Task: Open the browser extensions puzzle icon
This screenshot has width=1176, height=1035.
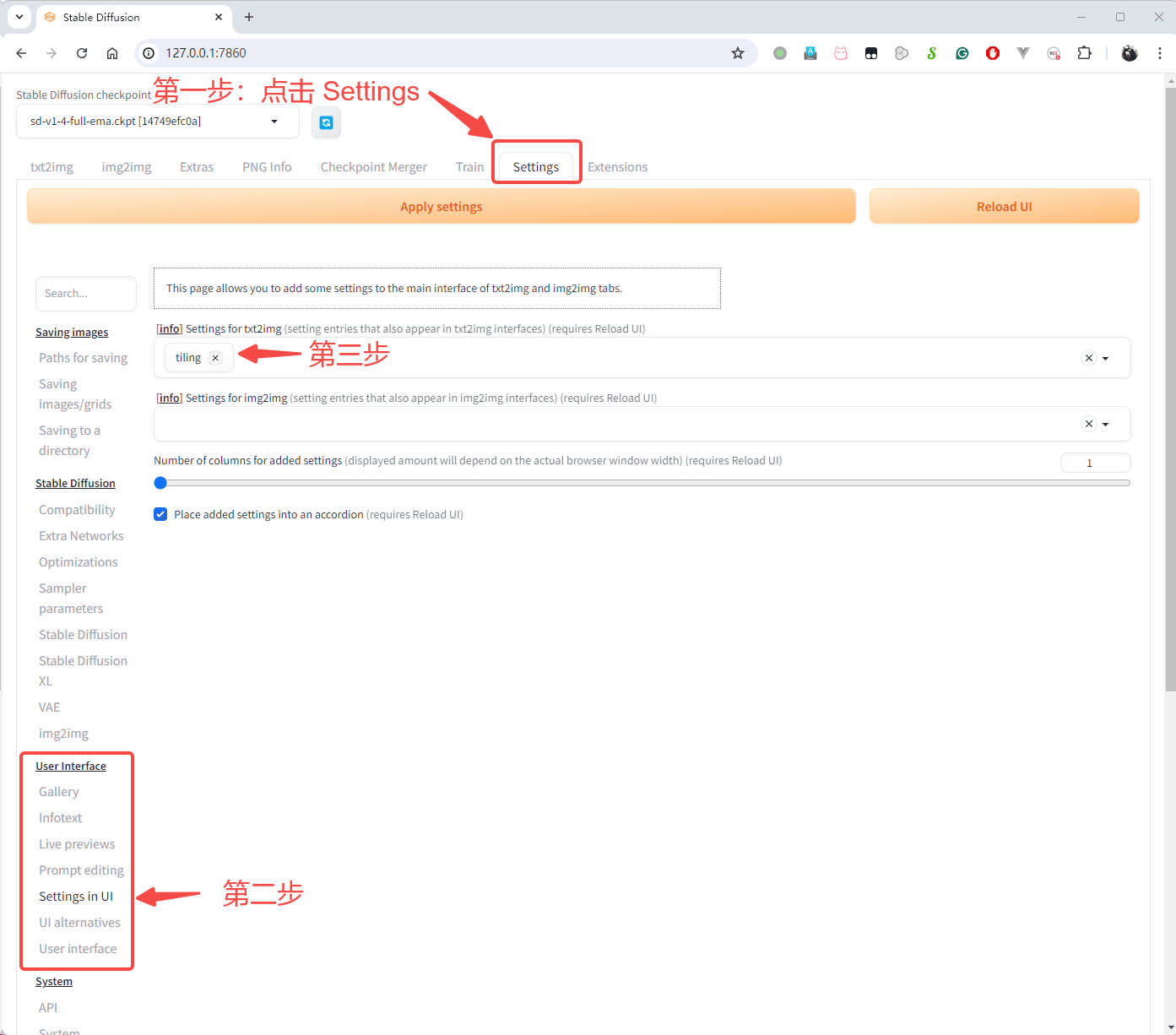Action: 1085,53
